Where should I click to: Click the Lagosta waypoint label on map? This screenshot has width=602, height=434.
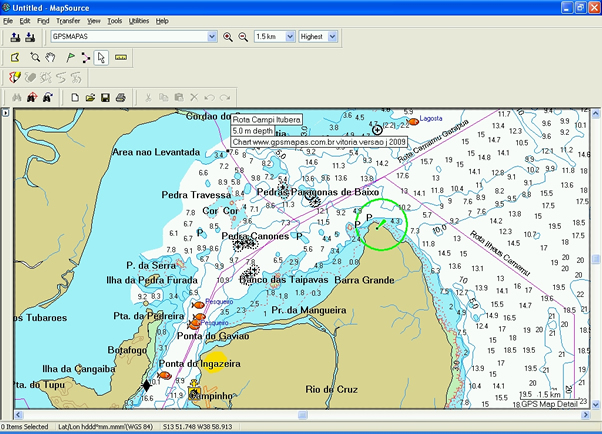430,118
